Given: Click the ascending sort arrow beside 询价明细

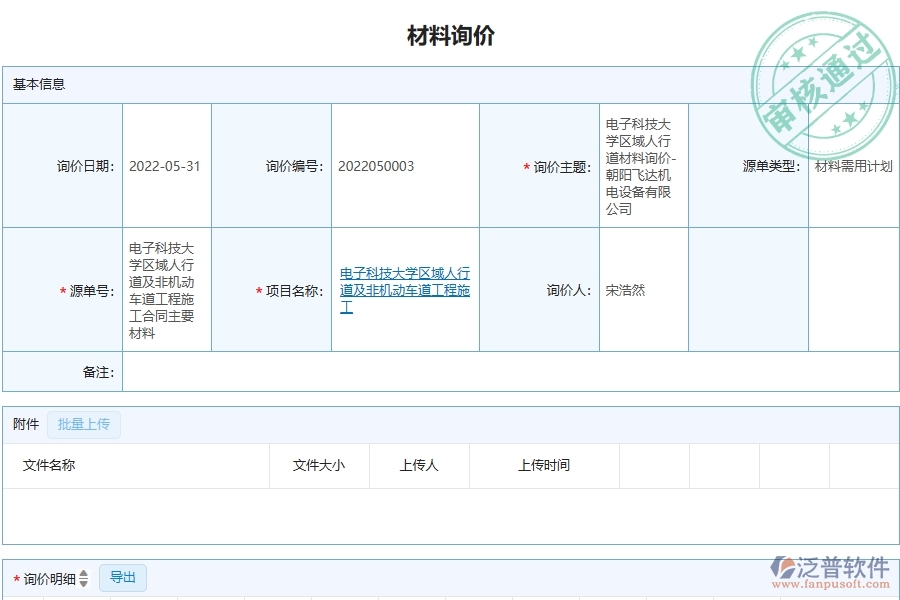Looking at the screenshot, I should coord(83,574).
